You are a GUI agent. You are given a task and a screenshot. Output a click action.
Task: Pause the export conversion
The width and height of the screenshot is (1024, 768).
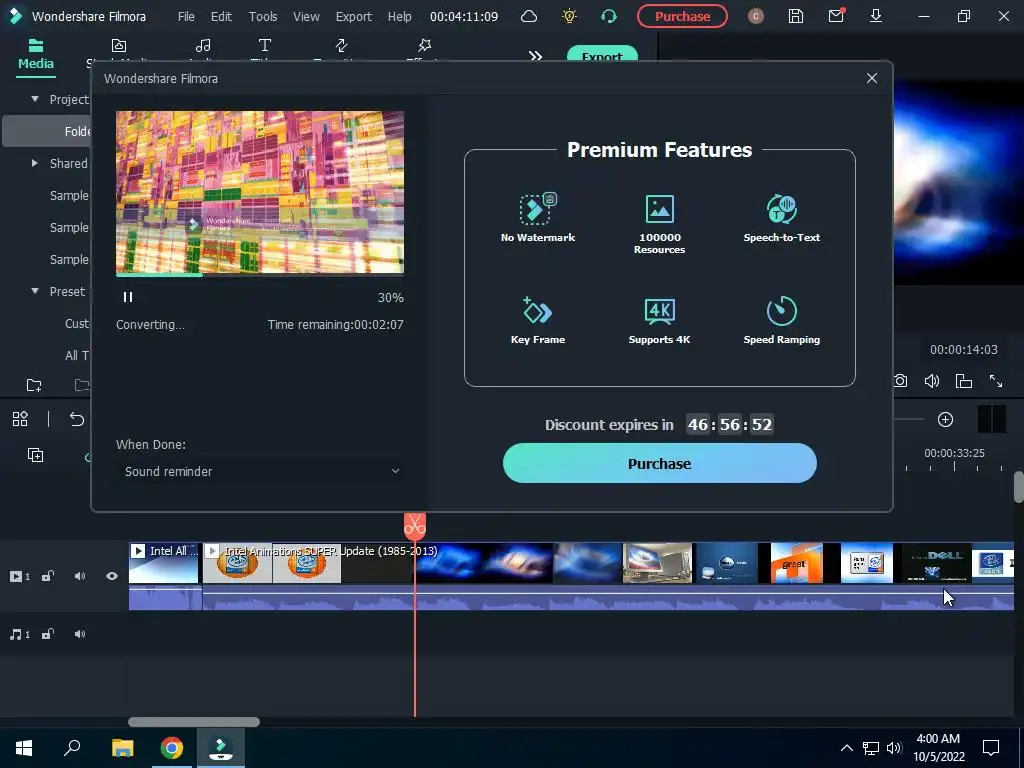(128, 297)
